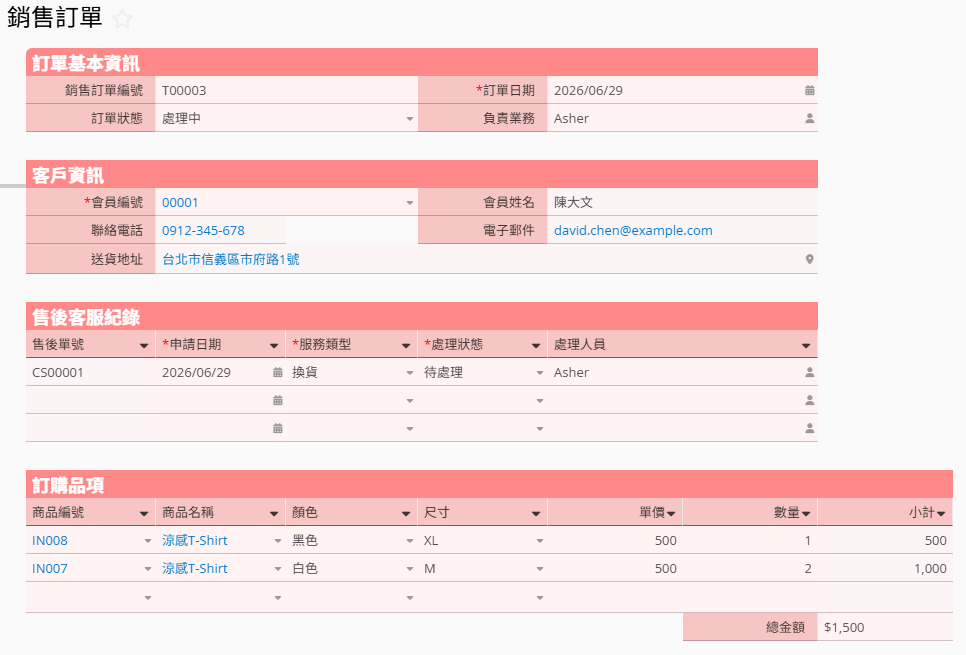Click quantity 2 in IN007 row
Viewport: 966px width, 655px height.
point(808,569)
